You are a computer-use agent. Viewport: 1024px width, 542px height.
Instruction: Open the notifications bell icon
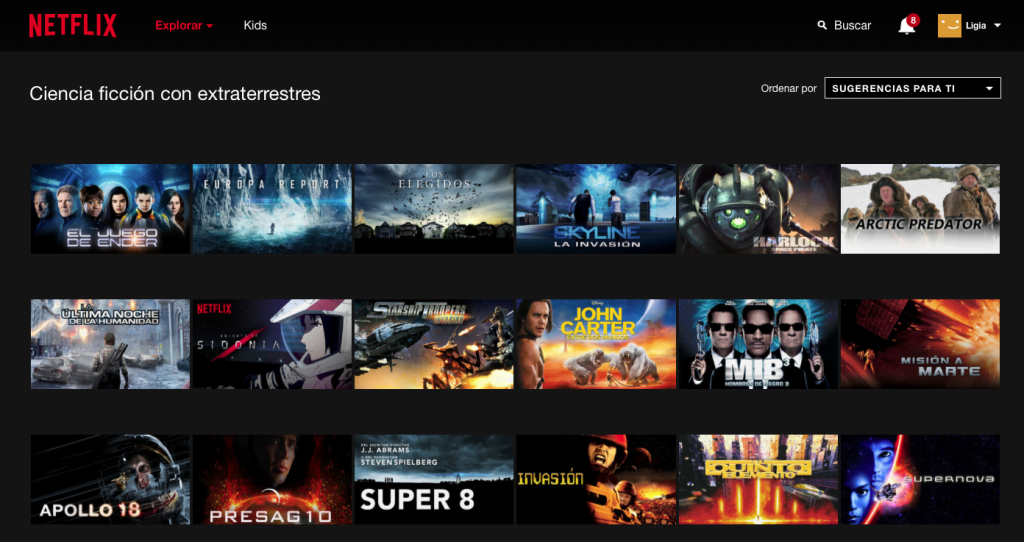906,26
